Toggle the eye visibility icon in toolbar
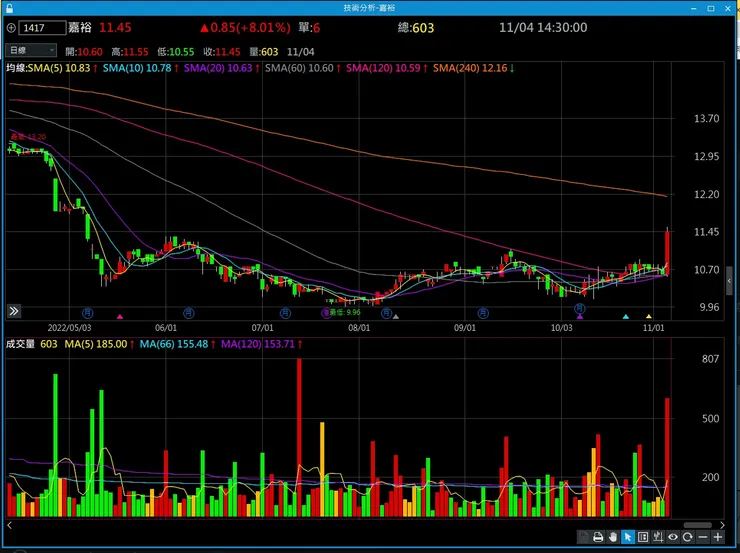Viewport: 740px width, 553px height. 673,537
